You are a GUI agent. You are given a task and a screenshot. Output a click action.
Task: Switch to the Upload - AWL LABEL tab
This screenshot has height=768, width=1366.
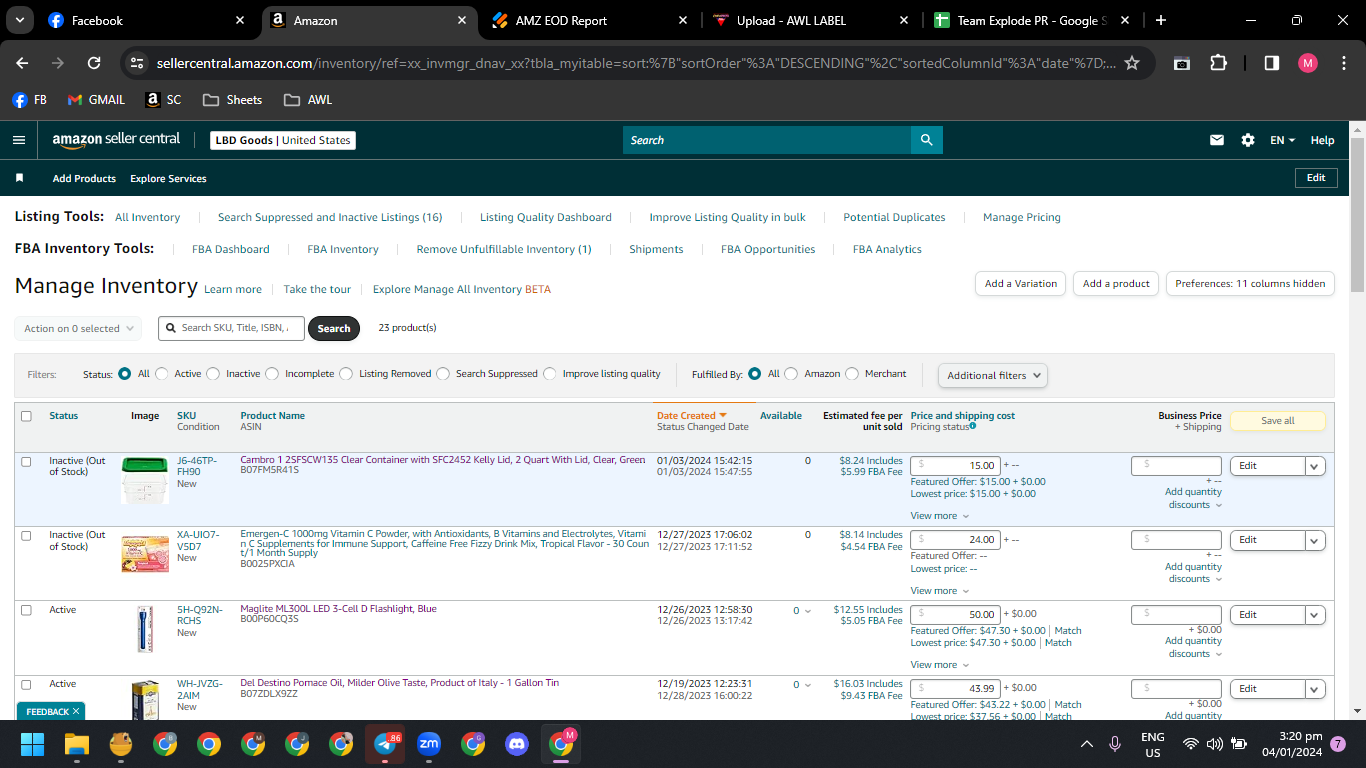point(810,20)
